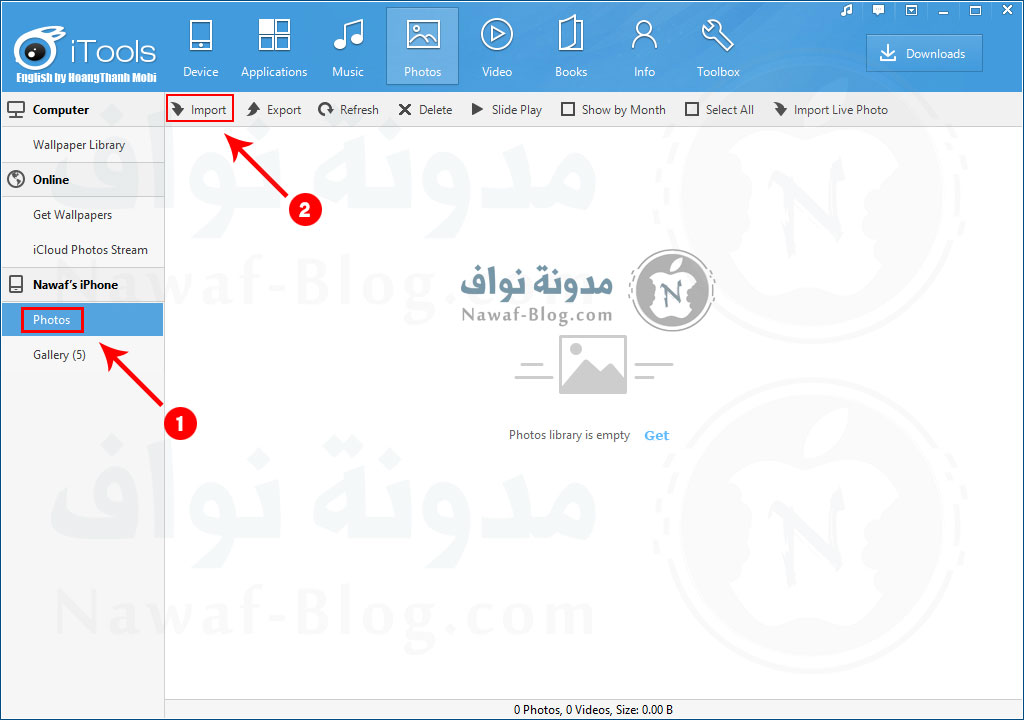This screenshot has width=1024, height=720.
Task: Select Nawaf's iPhone device heading
Action: click(x=82, y=285)
